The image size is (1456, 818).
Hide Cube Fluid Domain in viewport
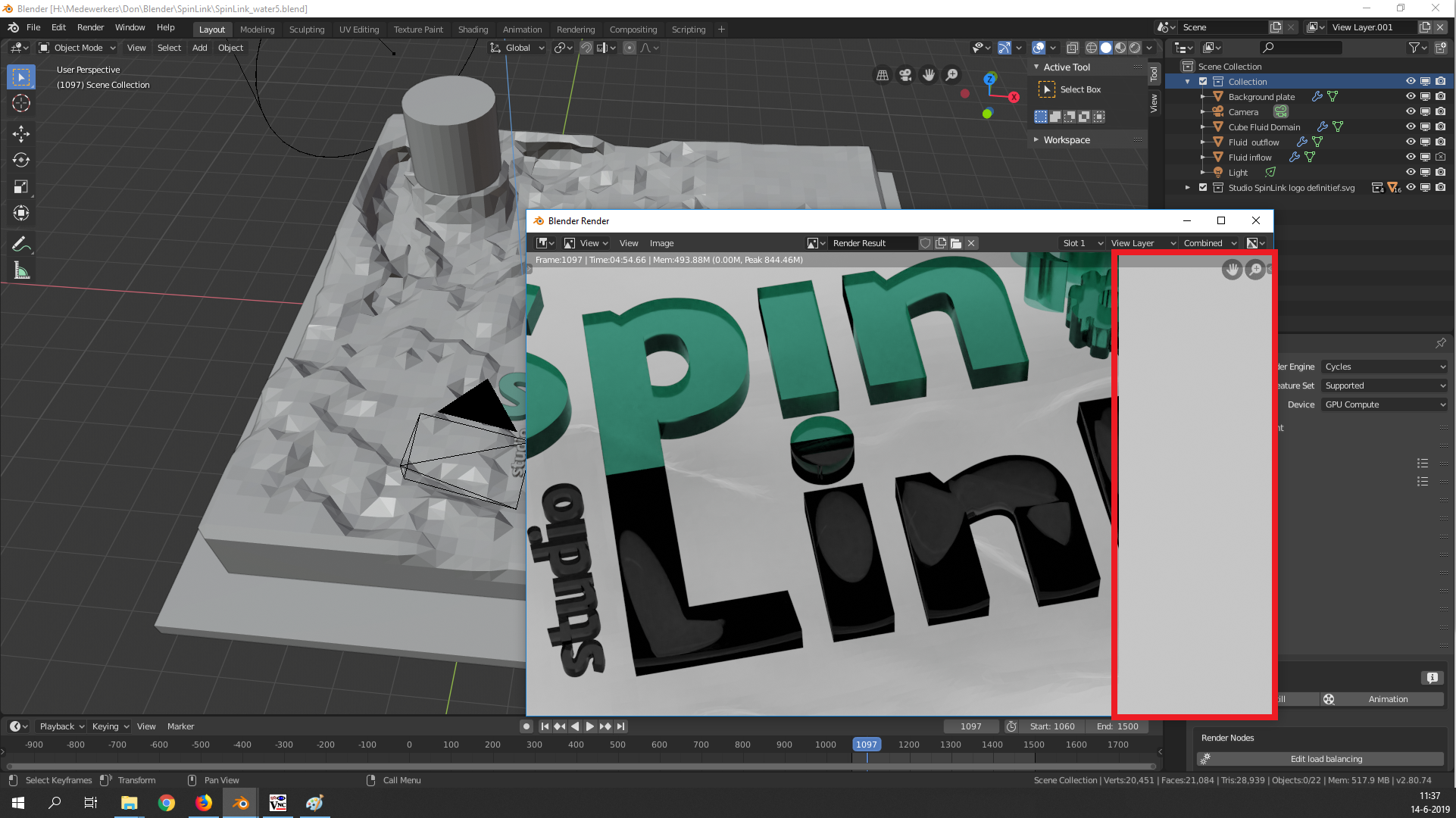(1411, 126)
